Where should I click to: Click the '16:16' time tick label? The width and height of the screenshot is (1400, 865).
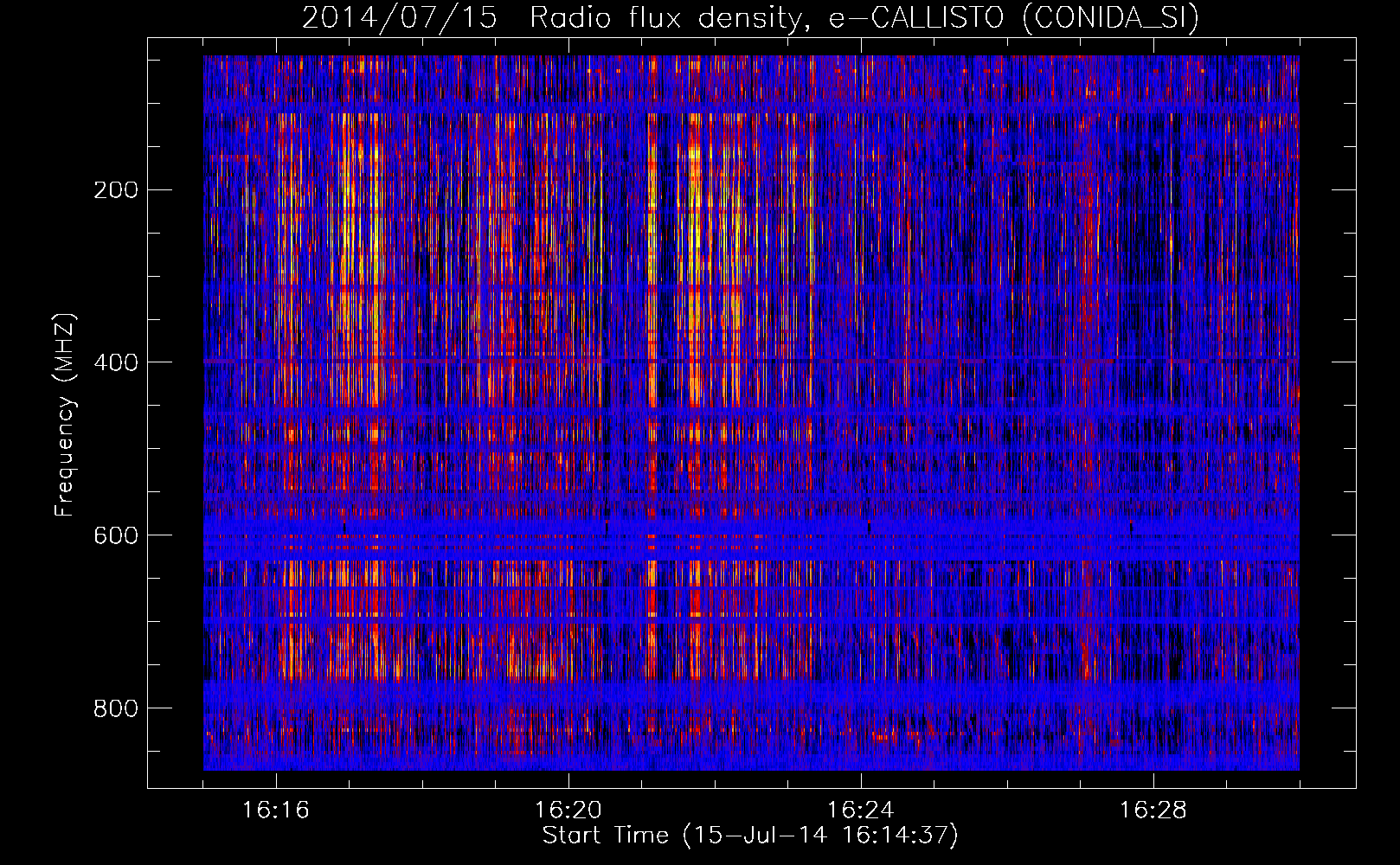(276, 811)
